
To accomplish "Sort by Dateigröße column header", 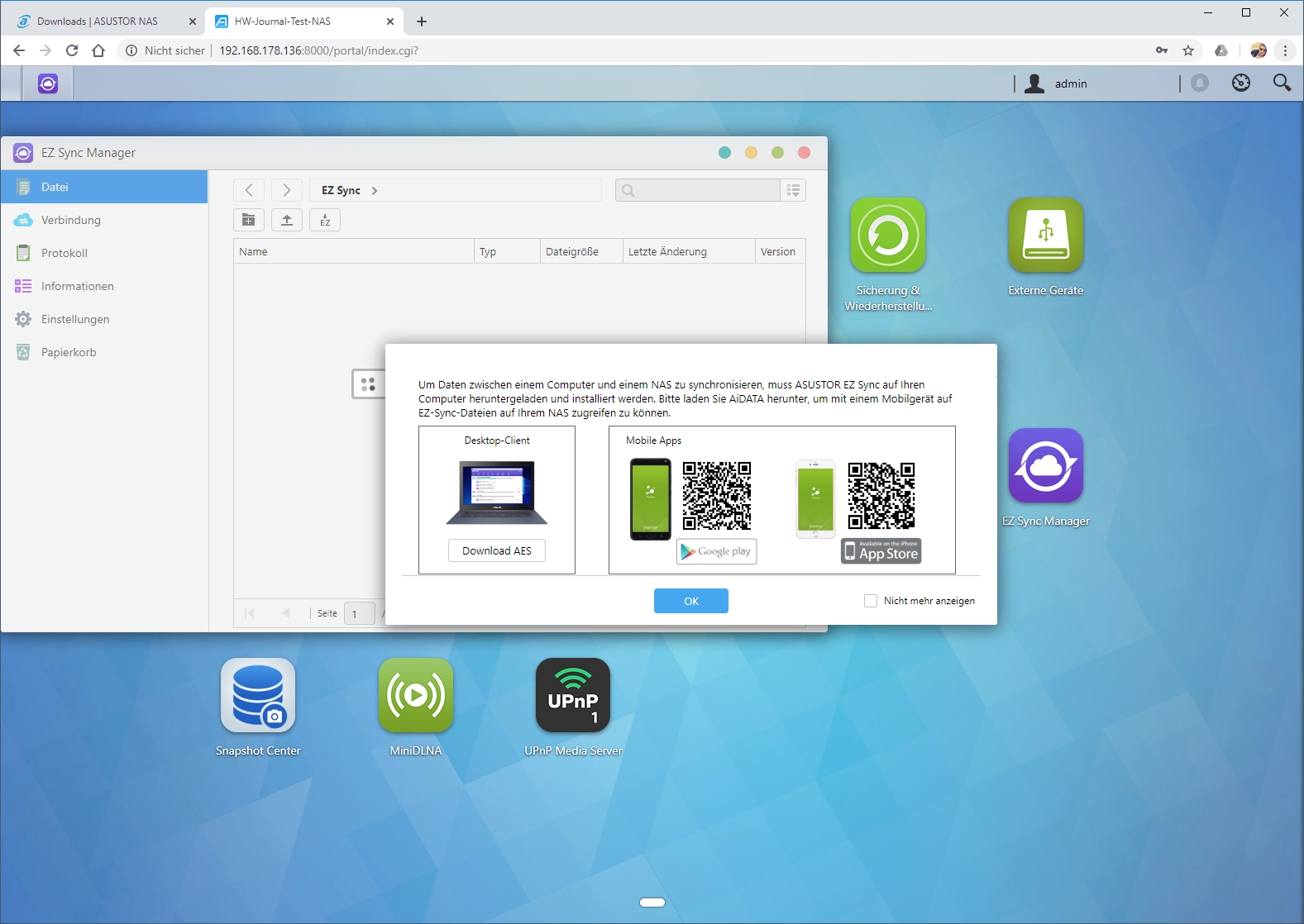I will 581,251.
